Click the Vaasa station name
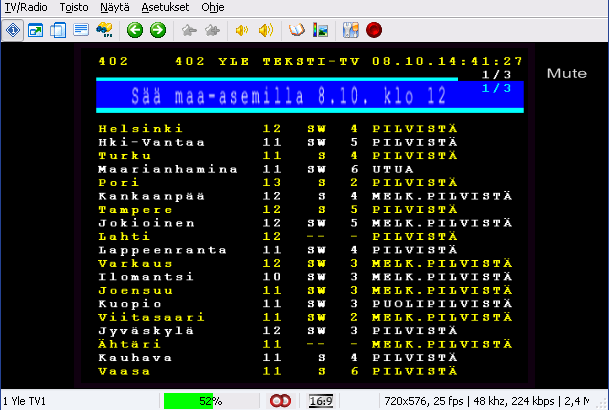The height and width of the screenshot is (412, 610). (x=124, y=371)
